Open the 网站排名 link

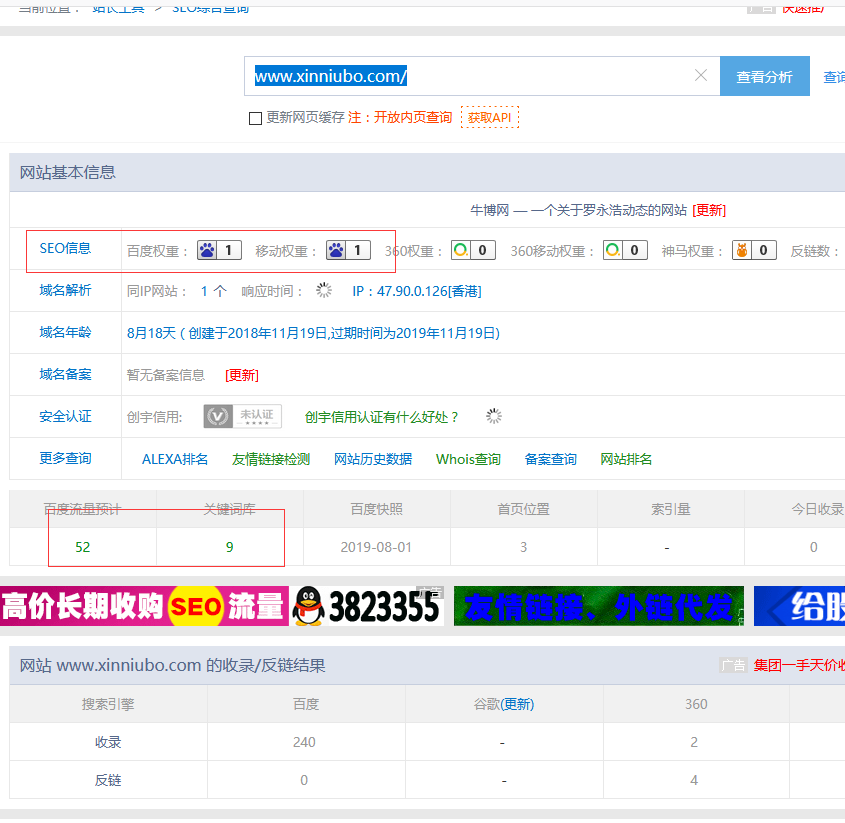[626, 459]
